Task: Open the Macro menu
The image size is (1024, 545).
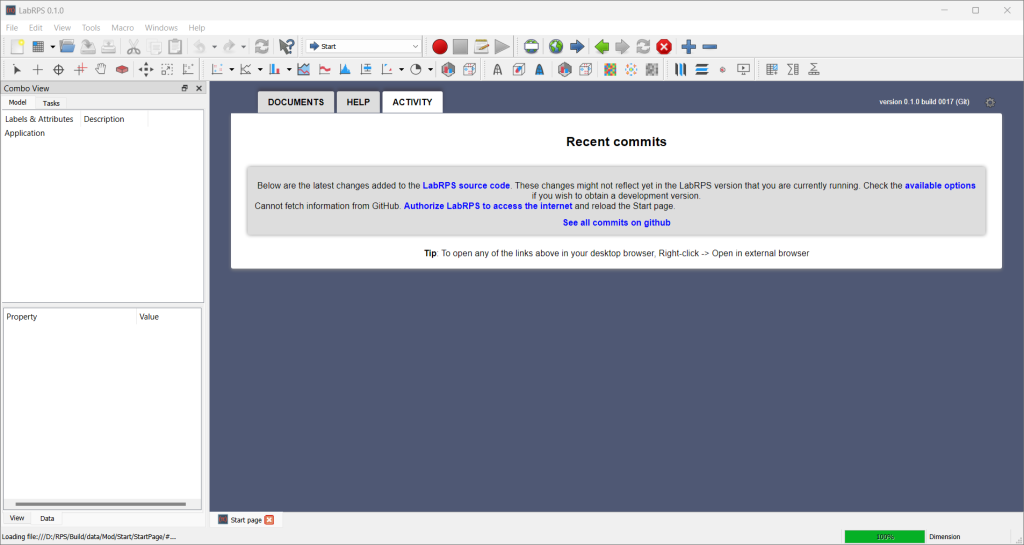Action: click(x=122, y=28)
